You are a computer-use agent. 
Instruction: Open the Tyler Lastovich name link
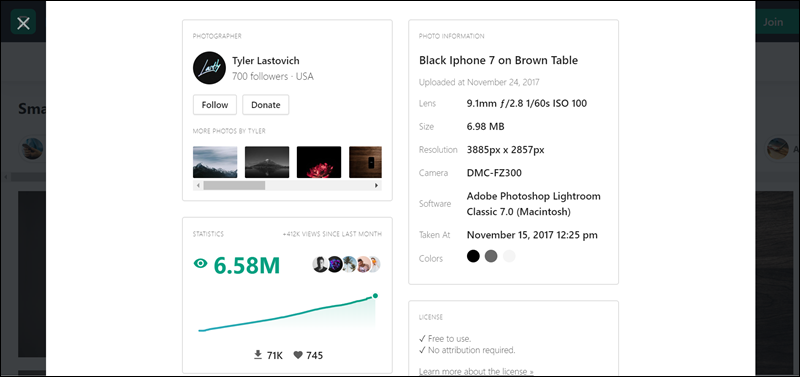click(266, 61)
